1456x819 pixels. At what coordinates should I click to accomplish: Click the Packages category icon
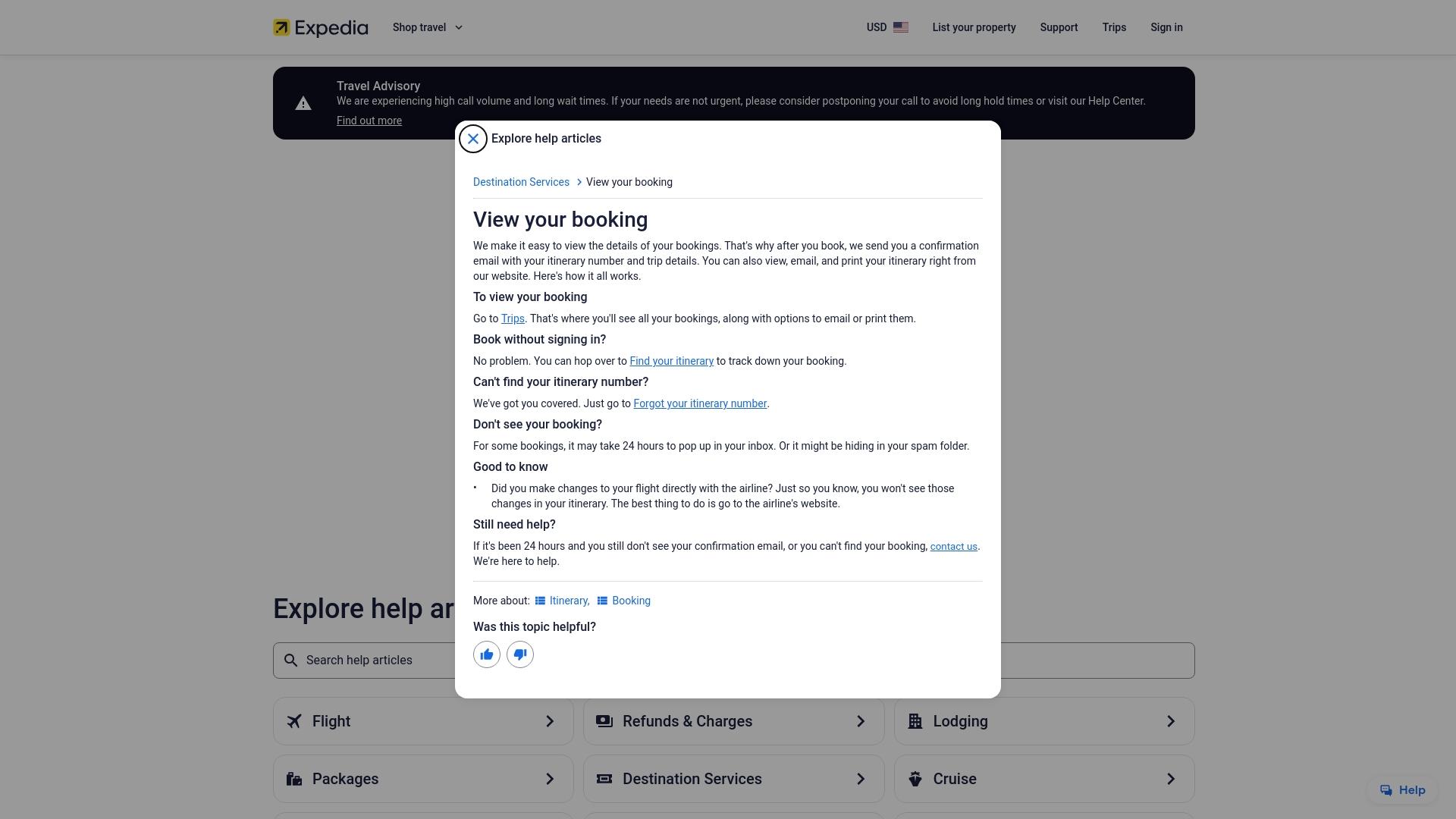pos(294,779)
